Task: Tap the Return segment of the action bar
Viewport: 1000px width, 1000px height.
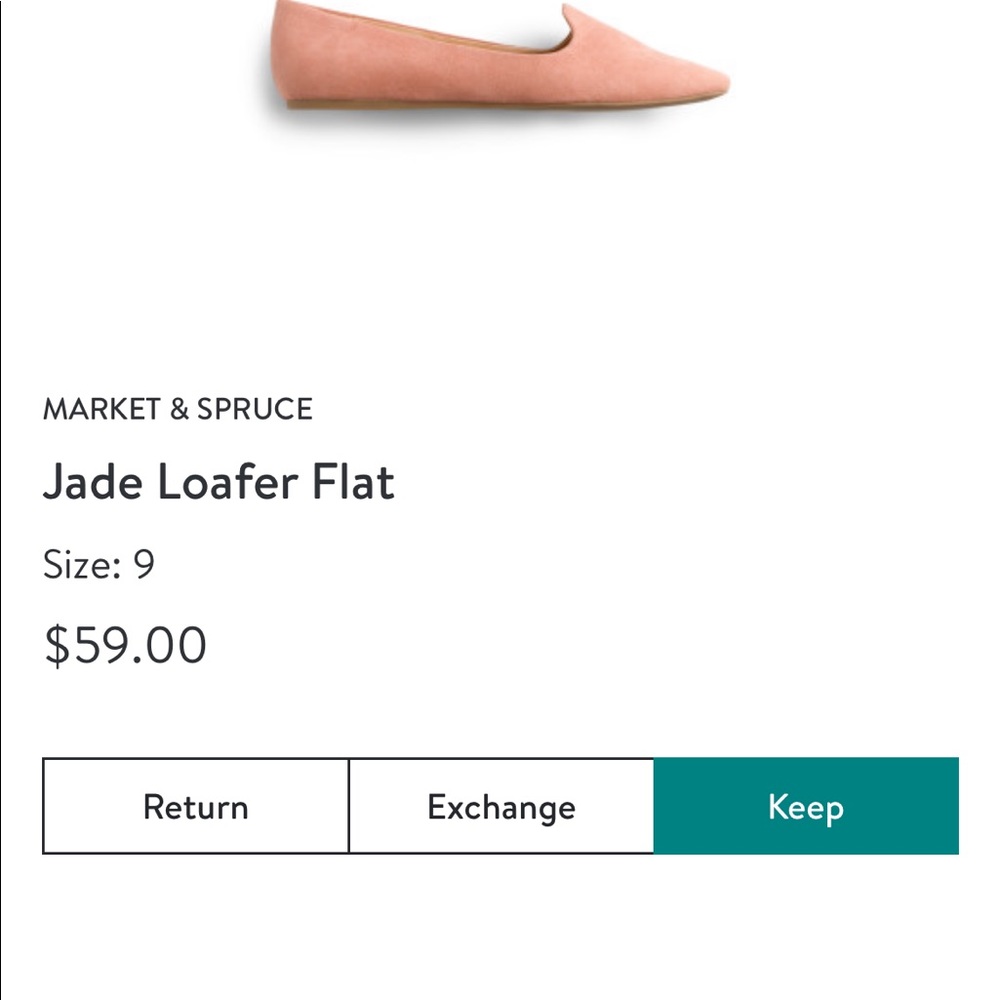Action: 196,806
